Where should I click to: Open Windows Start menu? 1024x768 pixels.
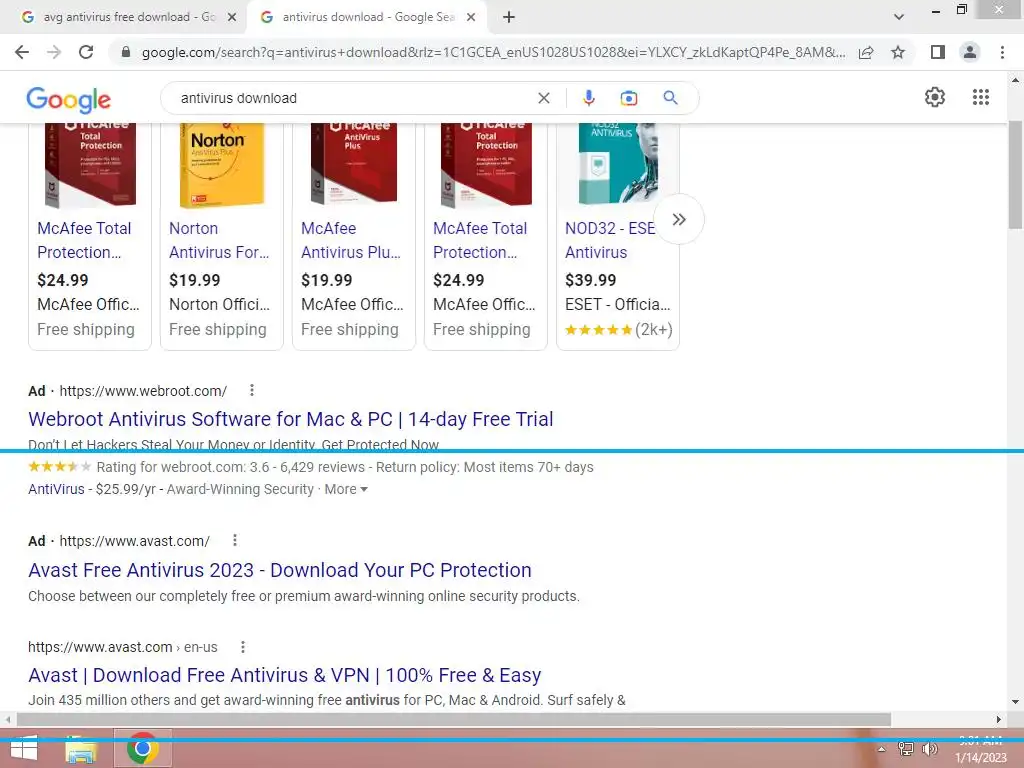click(x=24, y=748)
